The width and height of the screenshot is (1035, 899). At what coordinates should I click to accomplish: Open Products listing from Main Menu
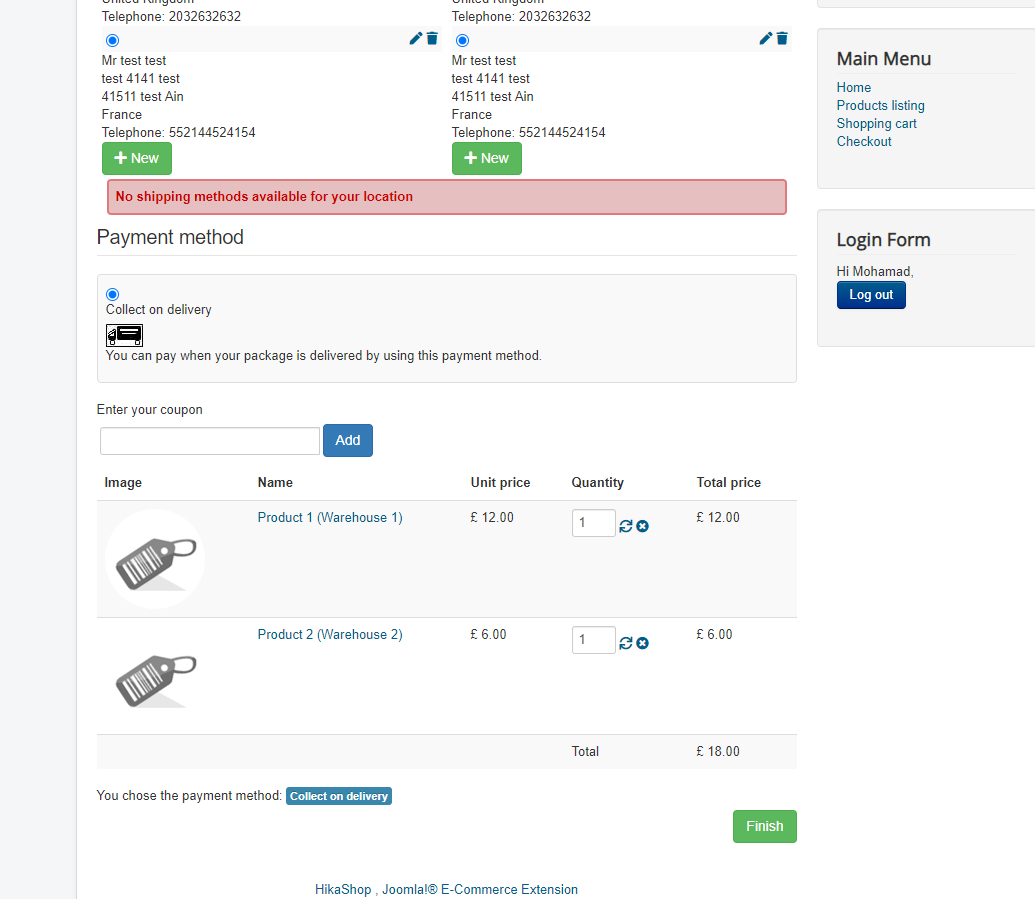(880, 106)
